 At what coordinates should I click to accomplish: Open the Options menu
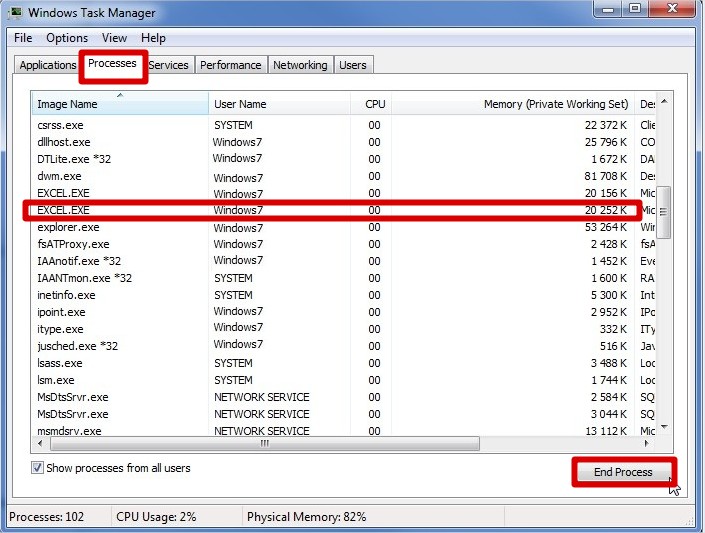[67, 38]
